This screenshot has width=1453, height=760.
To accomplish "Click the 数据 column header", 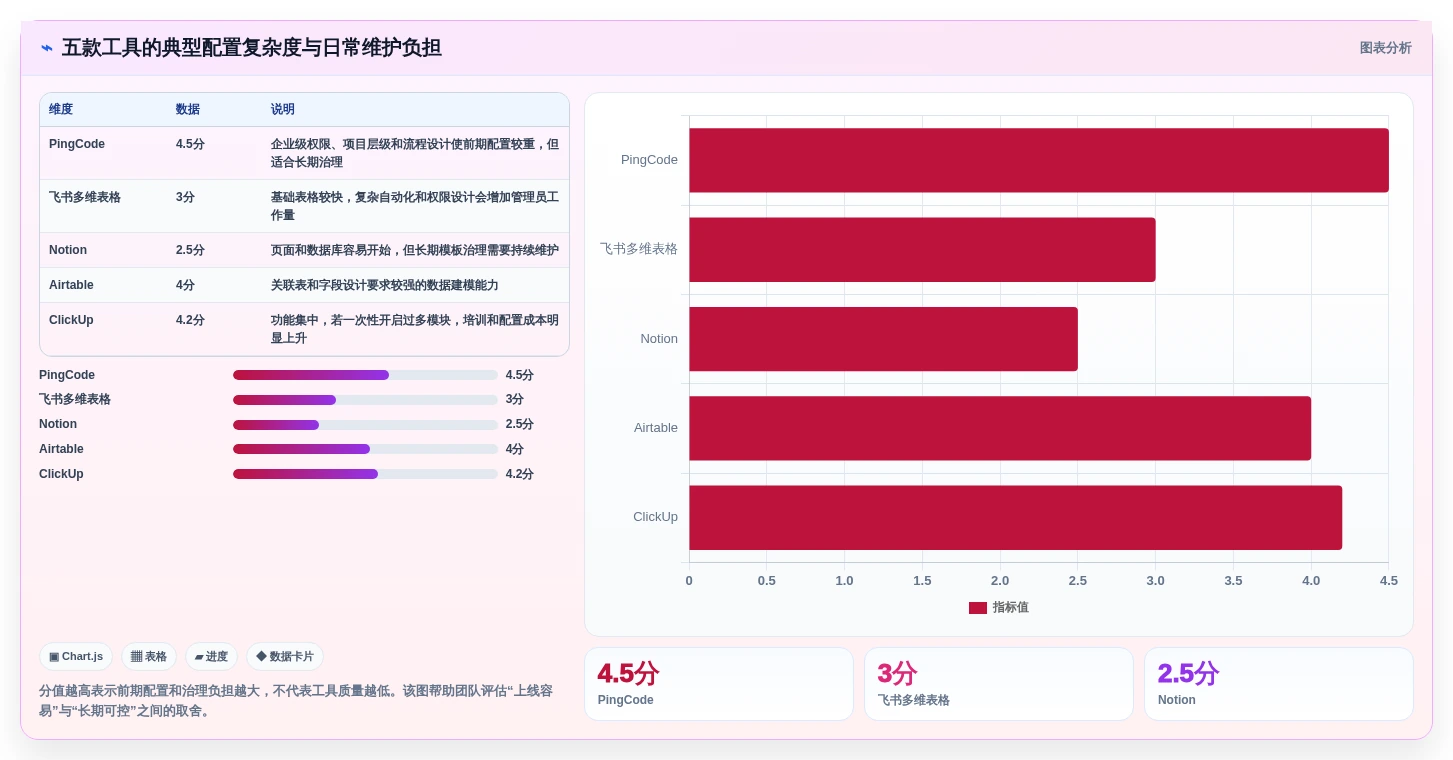I will (188, 109).
